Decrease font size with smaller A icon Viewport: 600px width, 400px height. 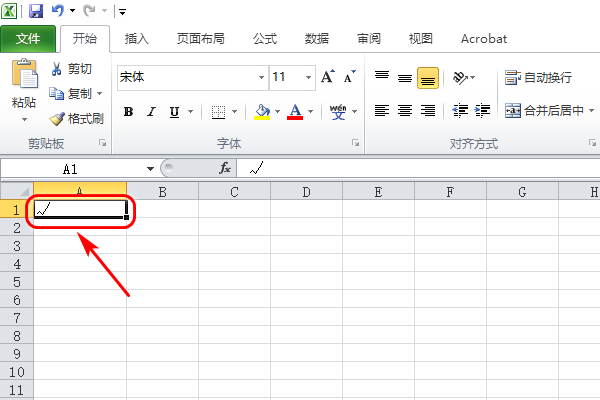349,77
